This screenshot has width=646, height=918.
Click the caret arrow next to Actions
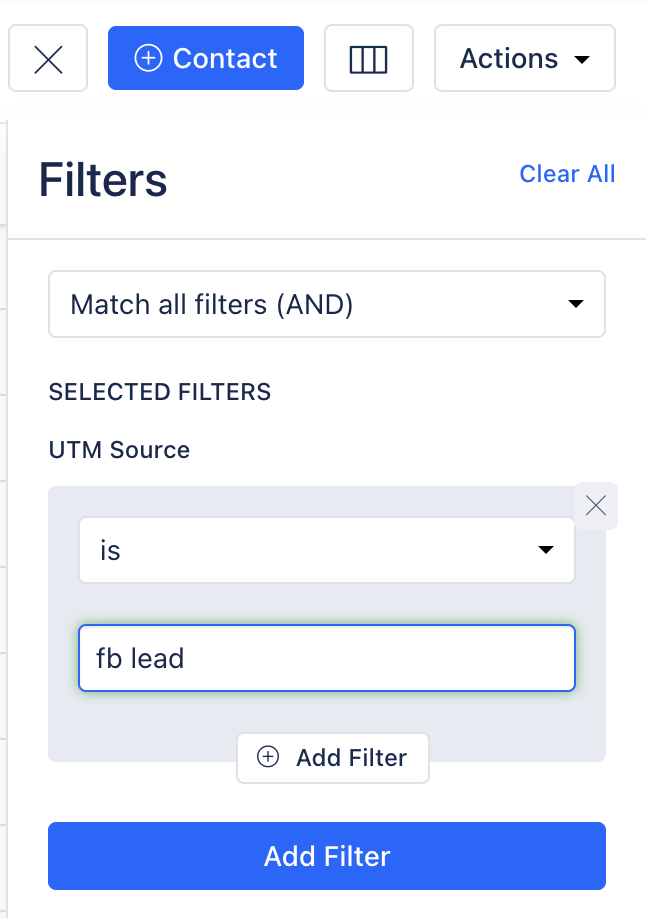pos(582,60)
